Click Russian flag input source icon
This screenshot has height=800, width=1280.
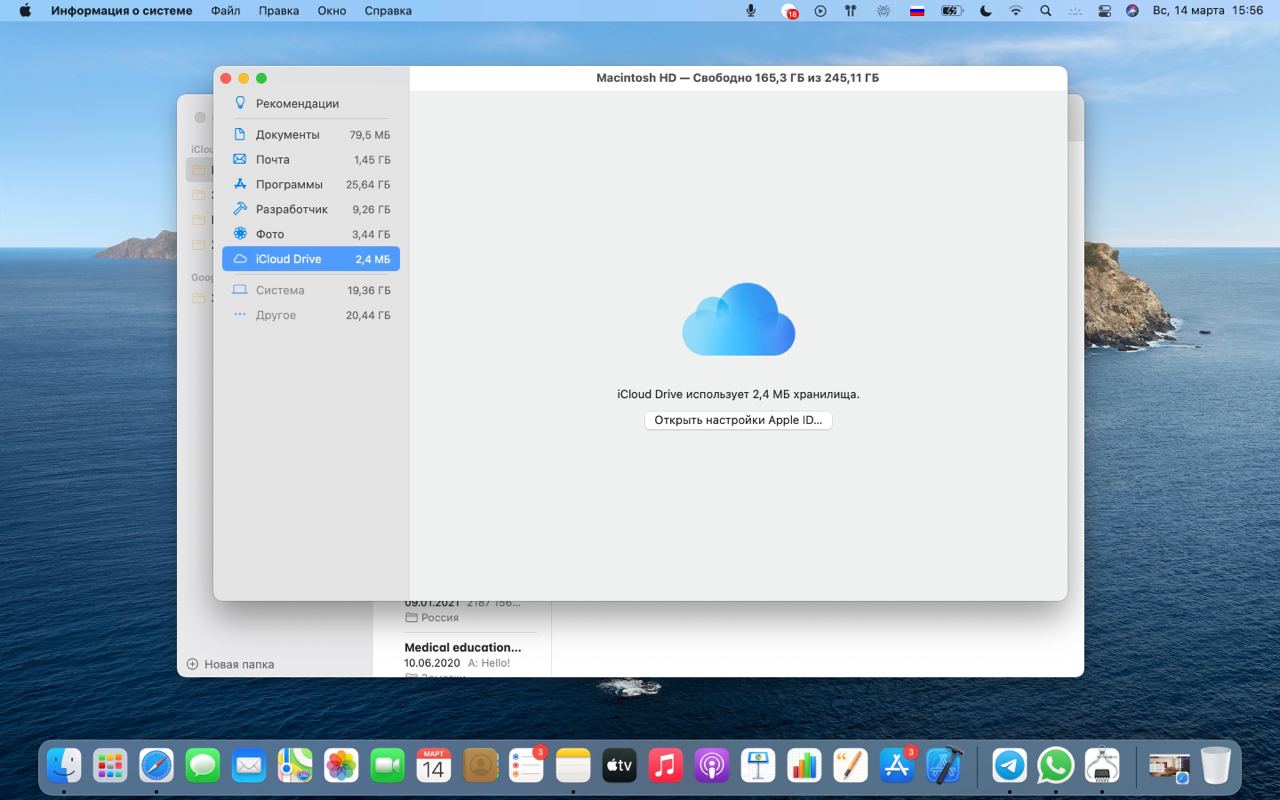pos(917,11)
